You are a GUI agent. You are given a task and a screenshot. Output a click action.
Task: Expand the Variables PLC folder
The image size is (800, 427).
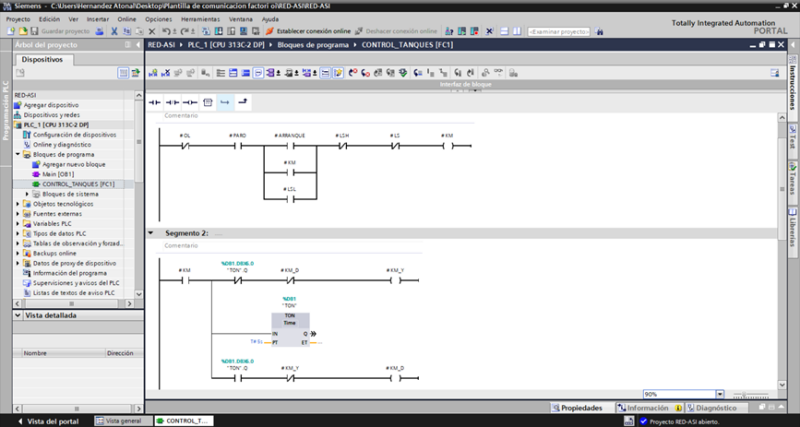(18, 223)
